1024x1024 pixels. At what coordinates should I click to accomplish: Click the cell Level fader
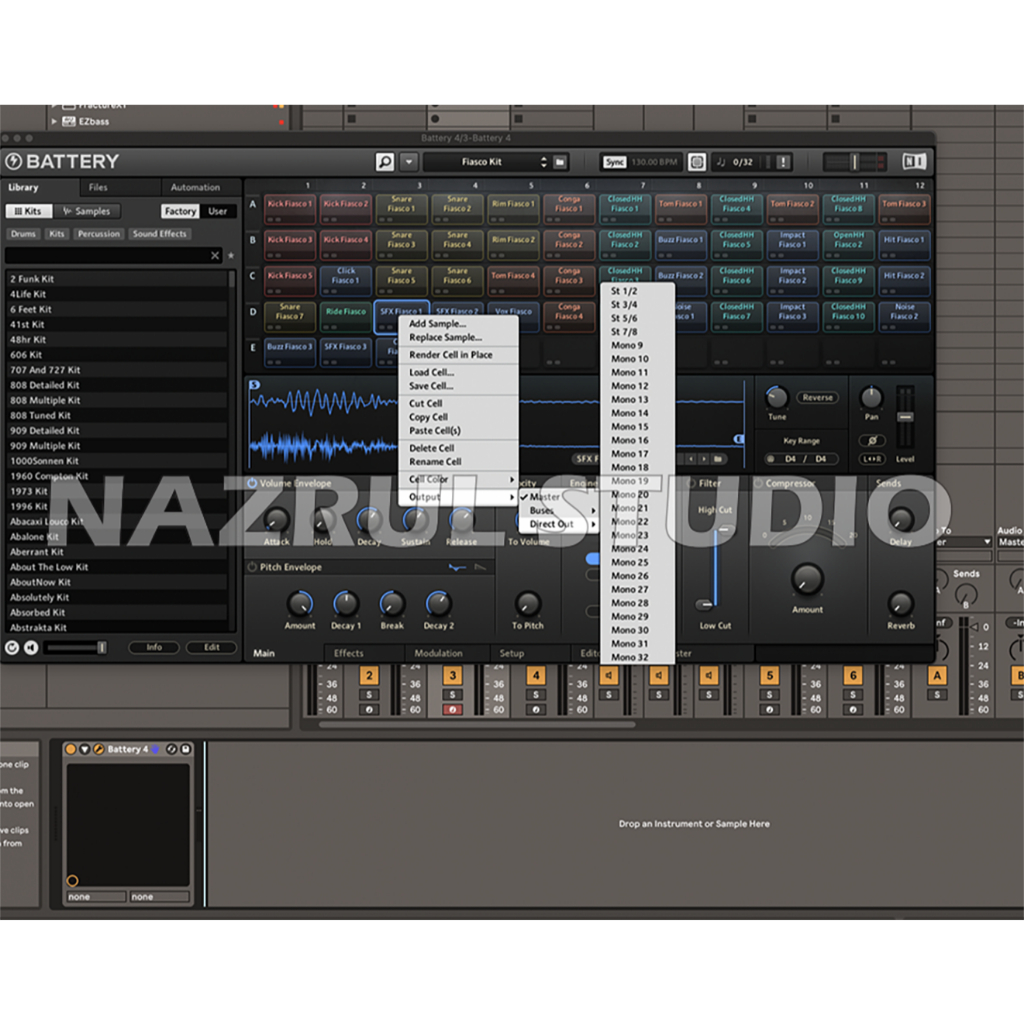pos(906,416)
